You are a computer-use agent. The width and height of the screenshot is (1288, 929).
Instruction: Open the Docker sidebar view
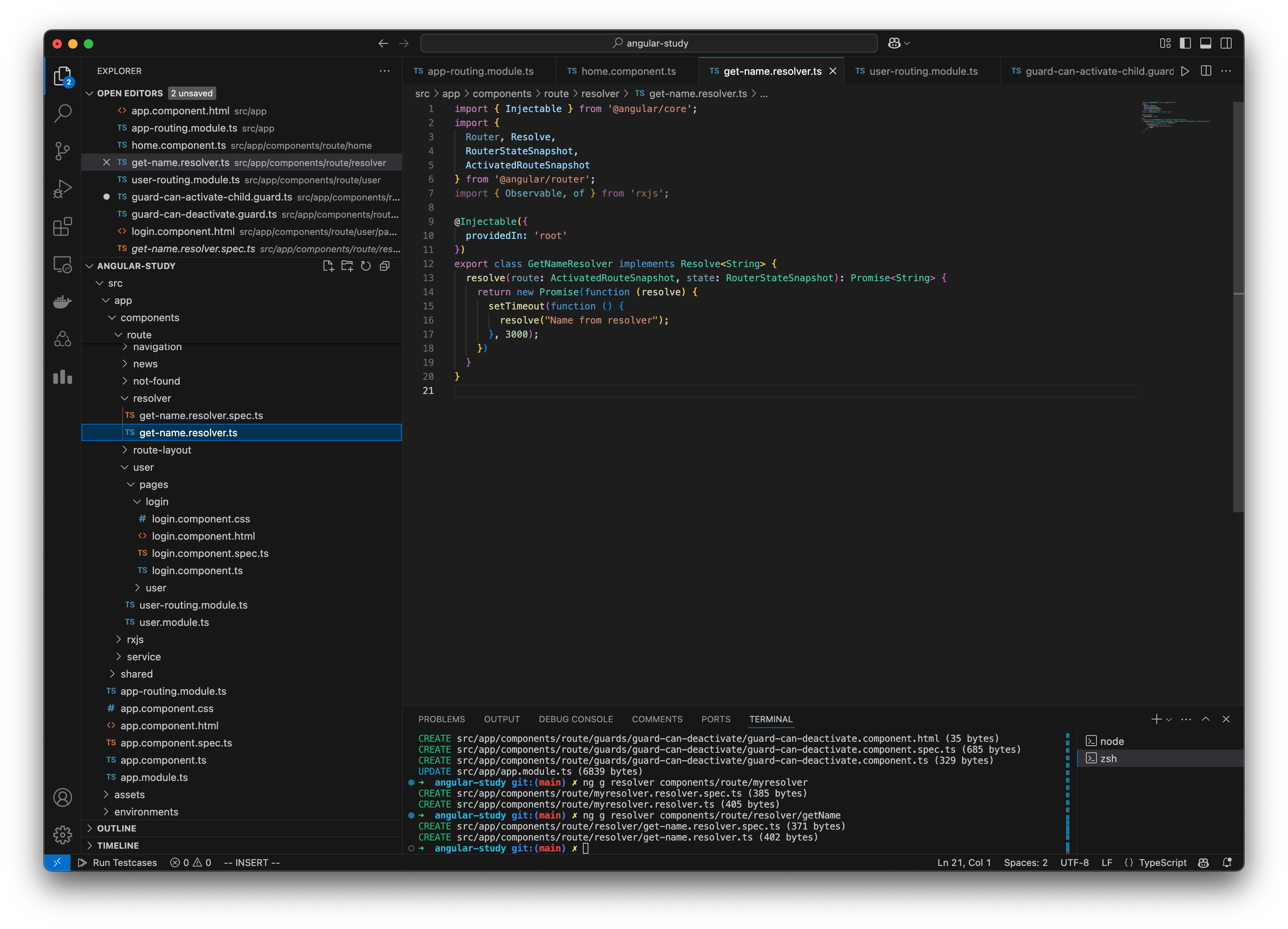[62, 302]
